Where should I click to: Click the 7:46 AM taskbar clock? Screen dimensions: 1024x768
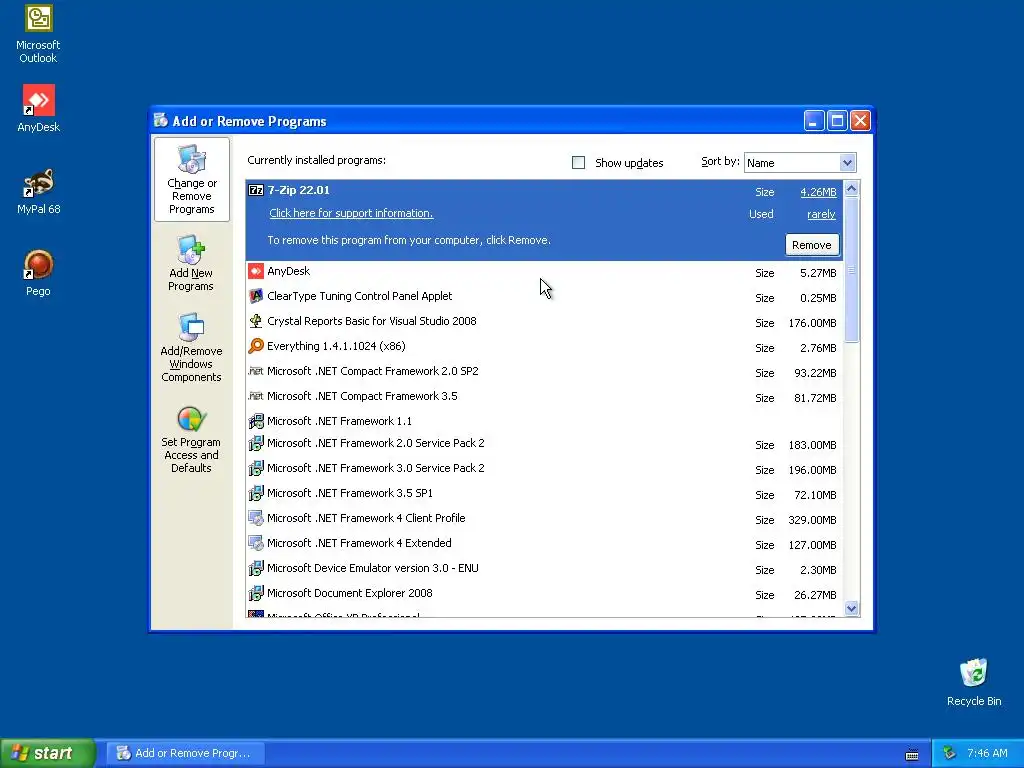(987, 753)
